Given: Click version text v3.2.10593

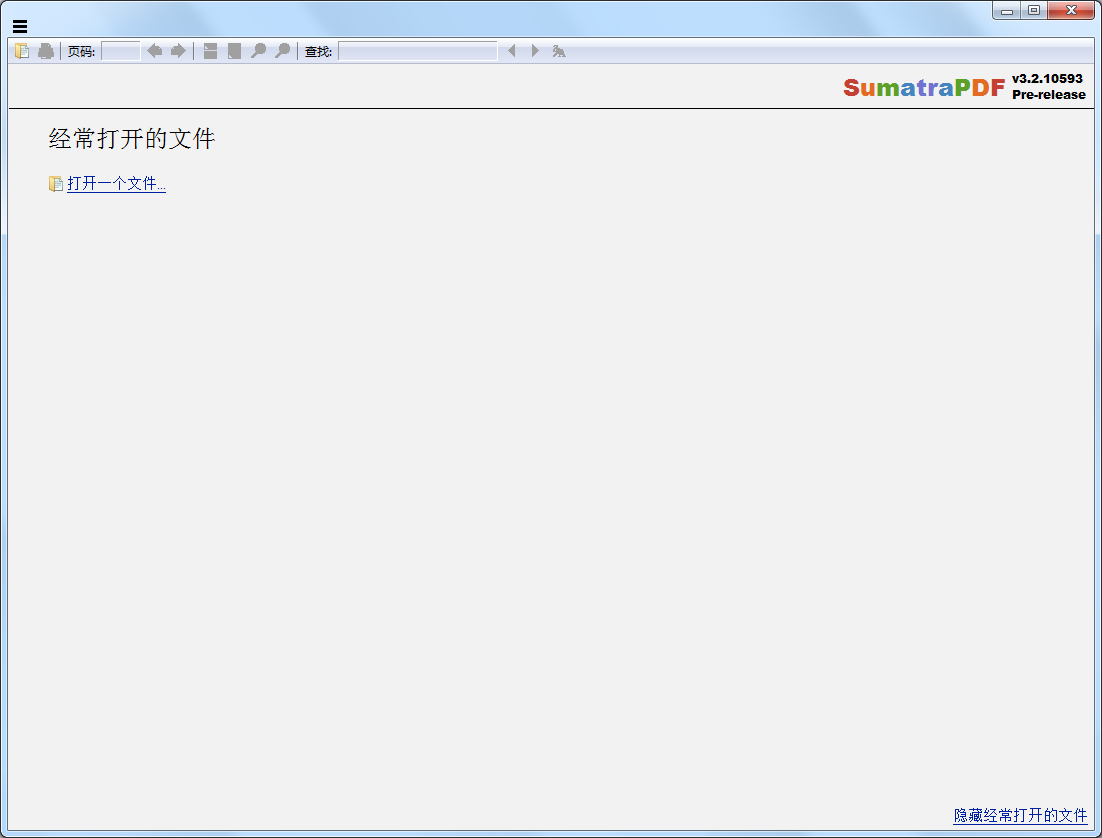Looking at the screenshot, I should tap(1047, 79).
